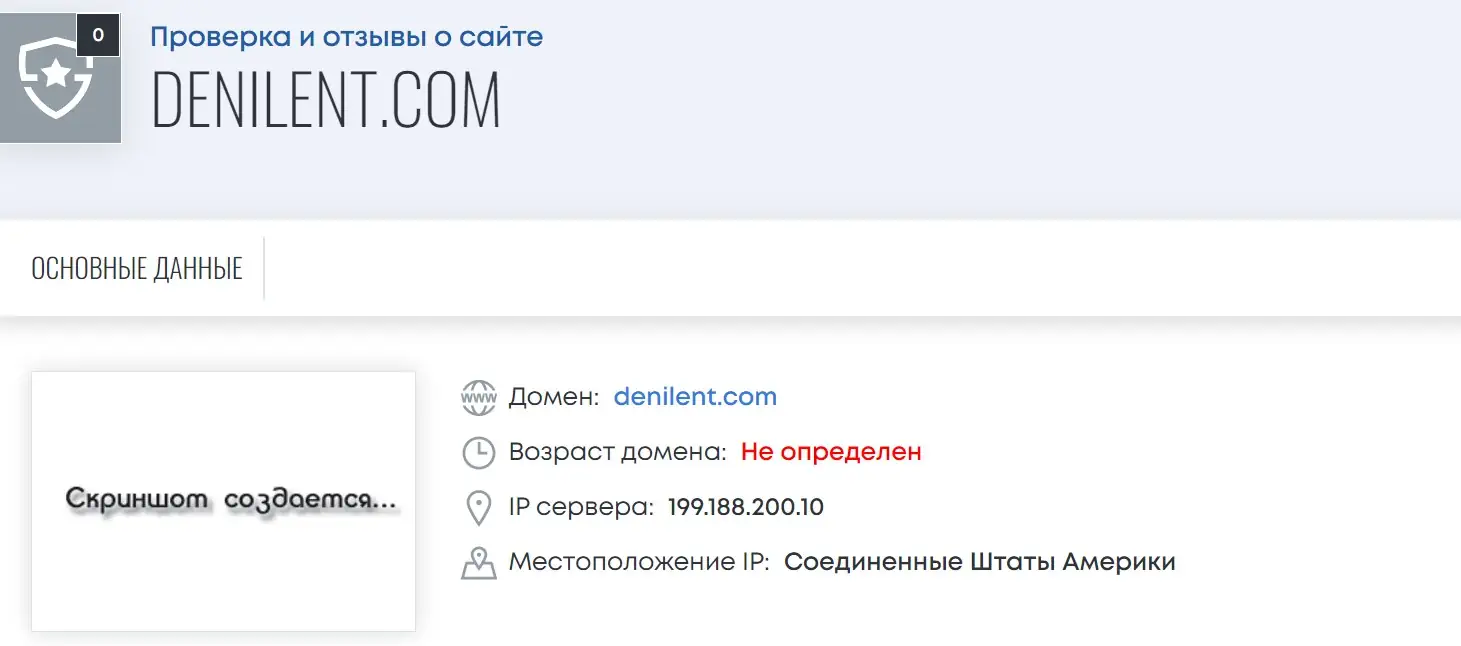Select the server IP 199.188.200.10
The width and height of the screenshot is (1461, 646).
(746, 508)
